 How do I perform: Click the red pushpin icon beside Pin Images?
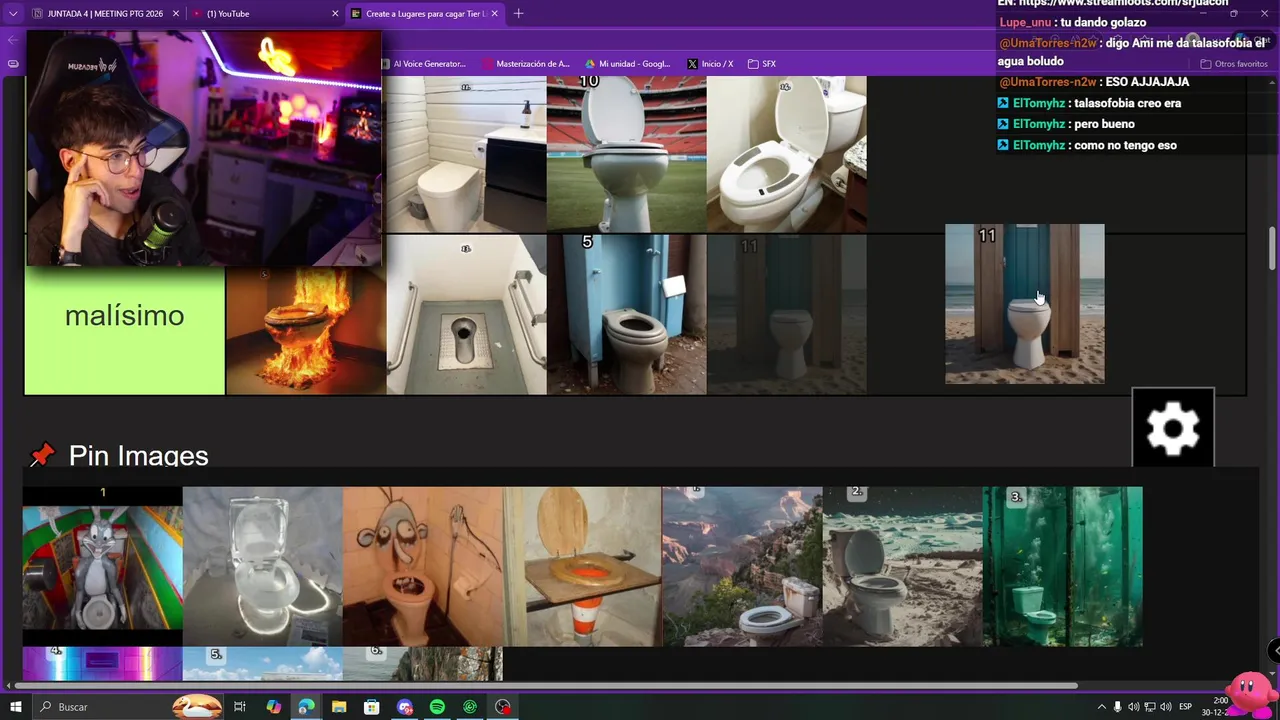tap(42, 456)
